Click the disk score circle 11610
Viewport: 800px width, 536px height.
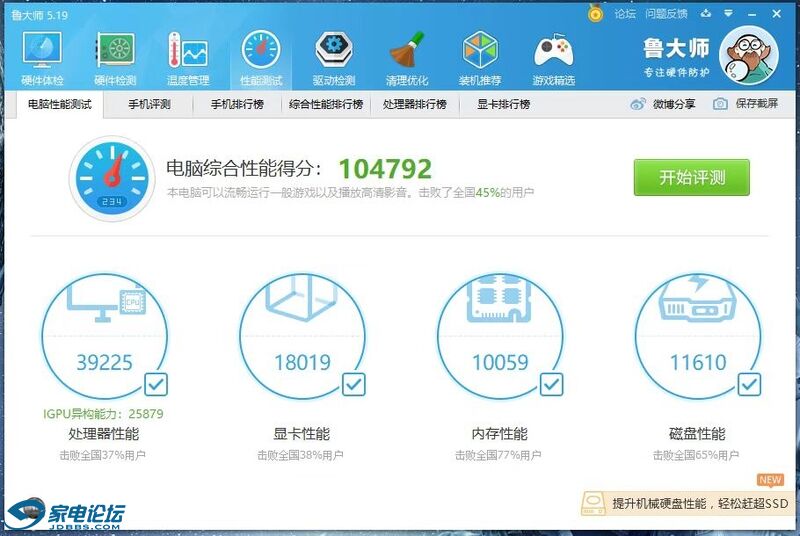[698, 336]
